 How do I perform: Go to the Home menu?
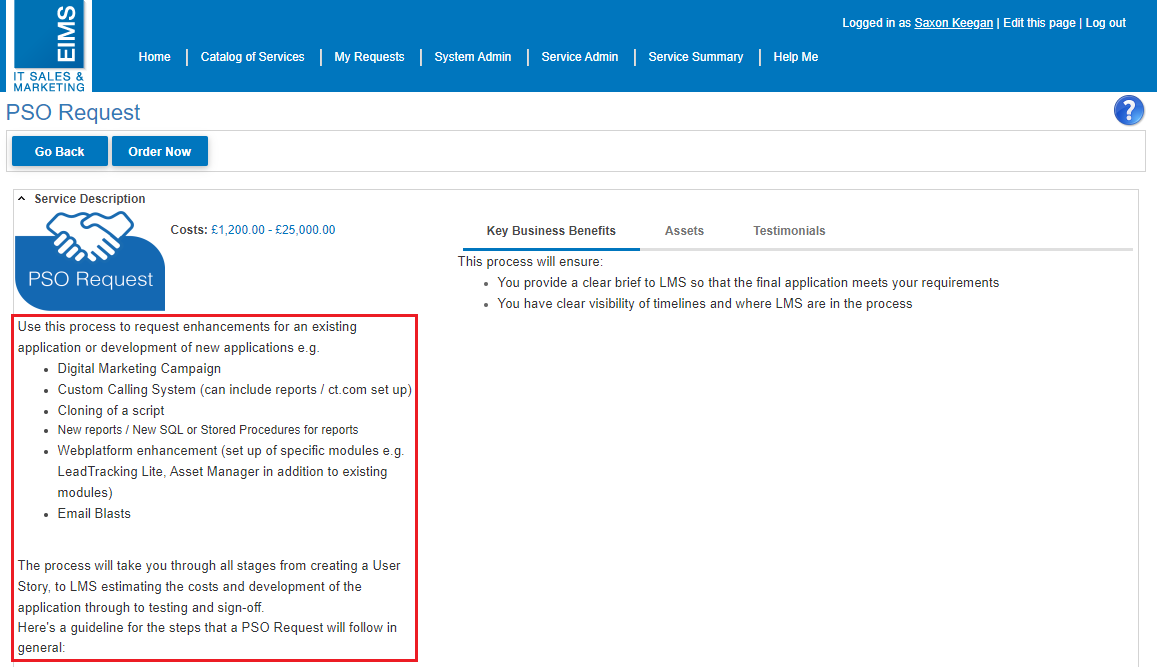154,57
